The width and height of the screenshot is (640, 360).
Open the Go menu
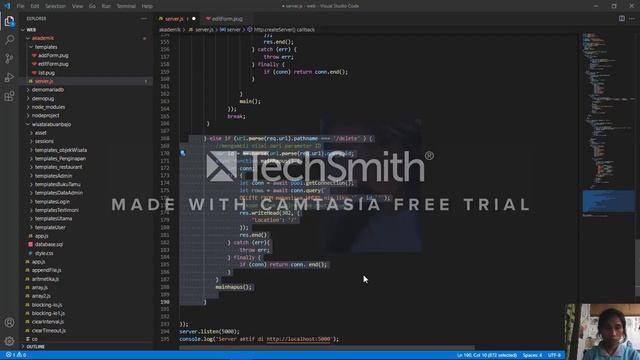tap(92, 6)
